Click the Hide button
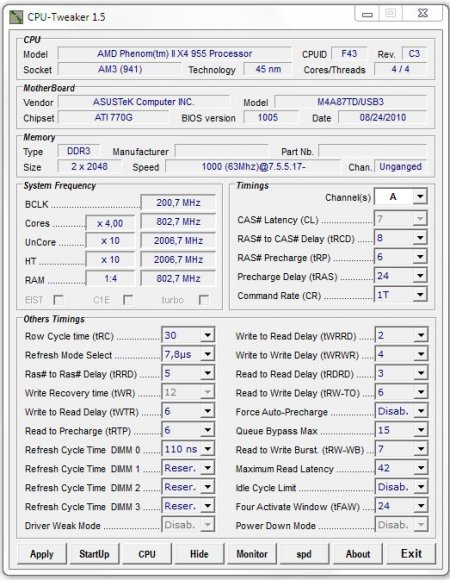Screen dimensions: 450x580 [x=199, y=554]
